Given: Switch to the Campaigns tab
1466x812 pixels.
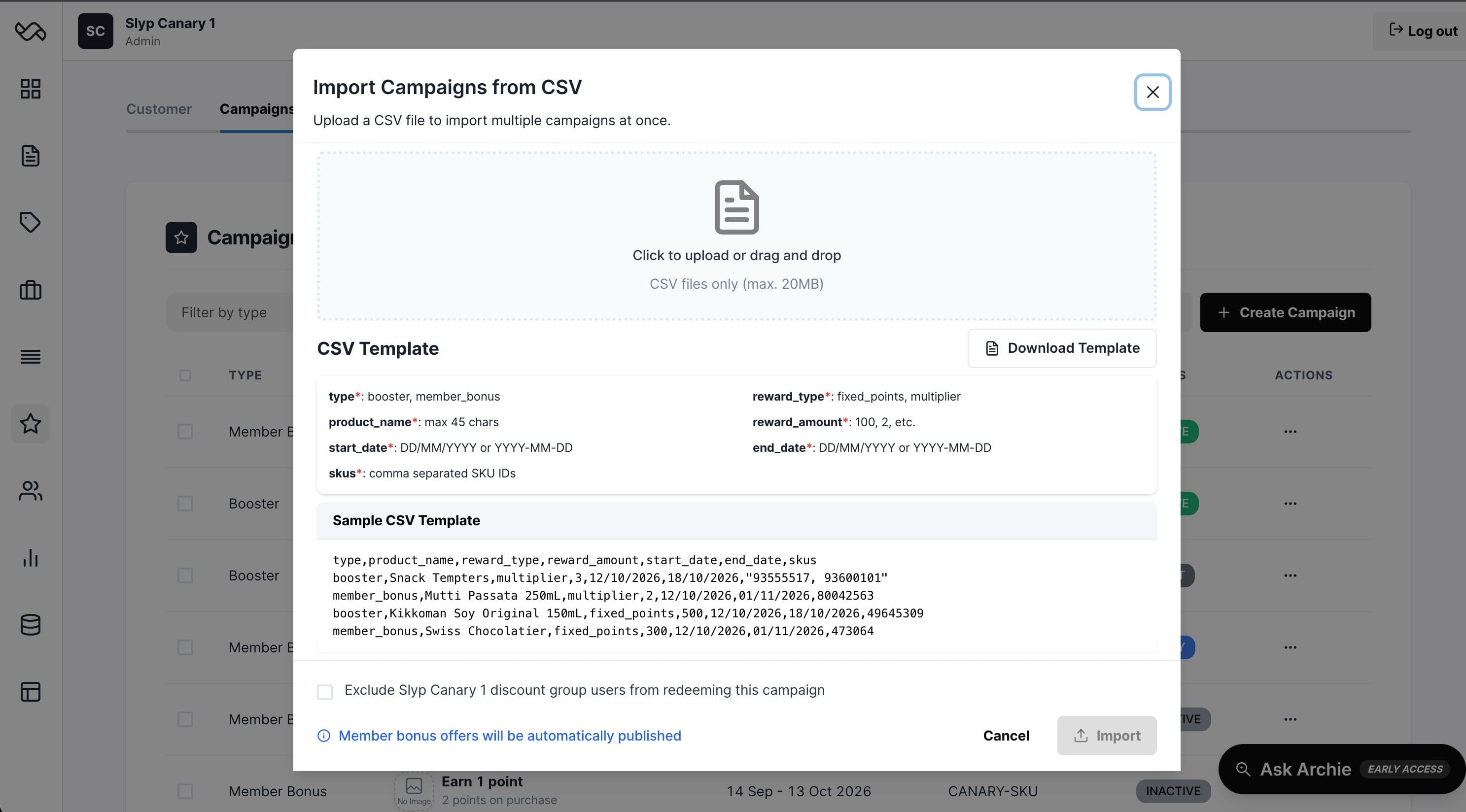Looking at the screenshot, I should (257, 109).
